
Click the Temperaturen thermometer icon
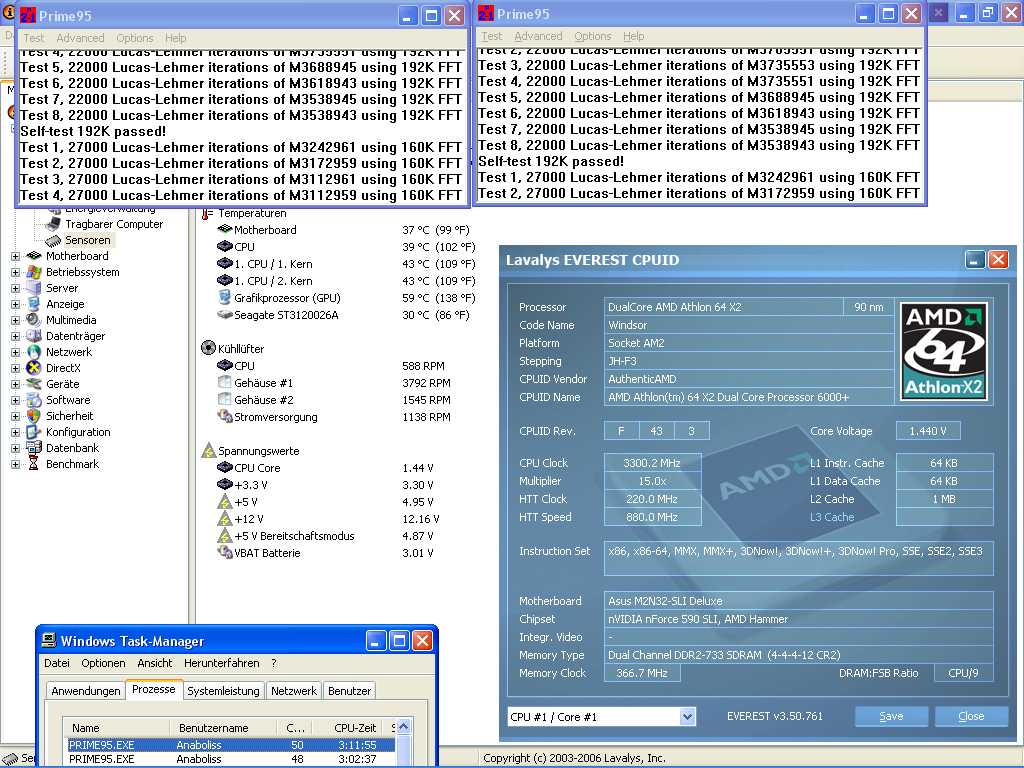click(x=208, y=213)
